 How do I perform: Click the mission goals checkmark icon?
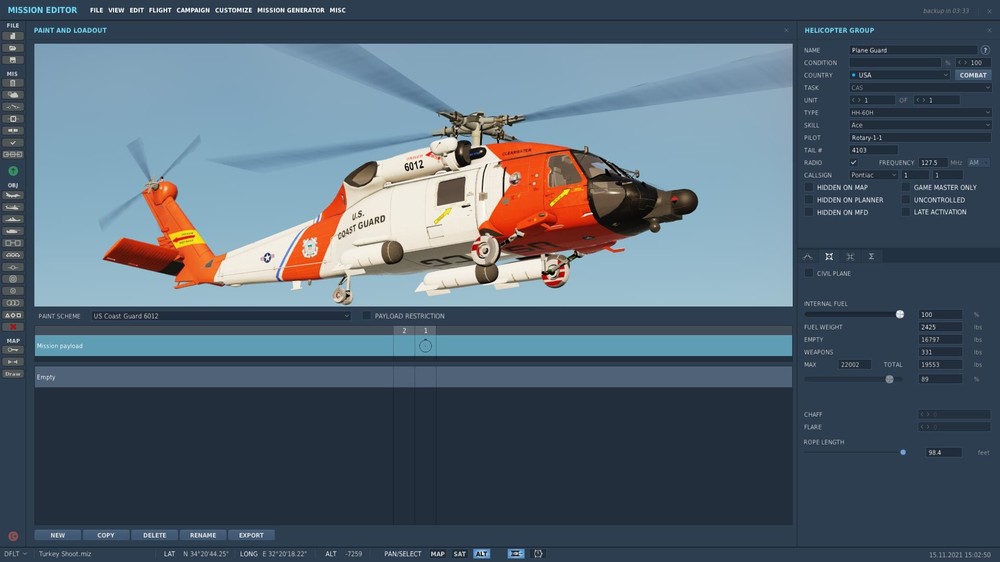point(13,143)
